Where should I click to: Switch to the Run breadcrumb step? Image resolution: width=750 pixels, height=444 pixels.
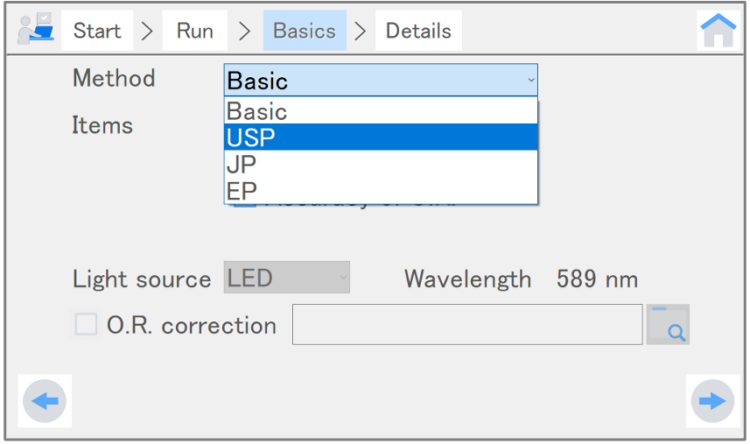(x=195, y=31)
